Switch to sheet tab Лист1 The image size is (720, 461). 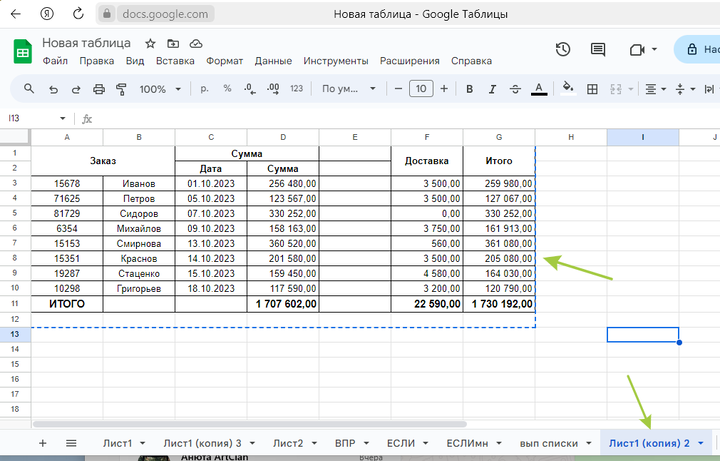[117, 443]
